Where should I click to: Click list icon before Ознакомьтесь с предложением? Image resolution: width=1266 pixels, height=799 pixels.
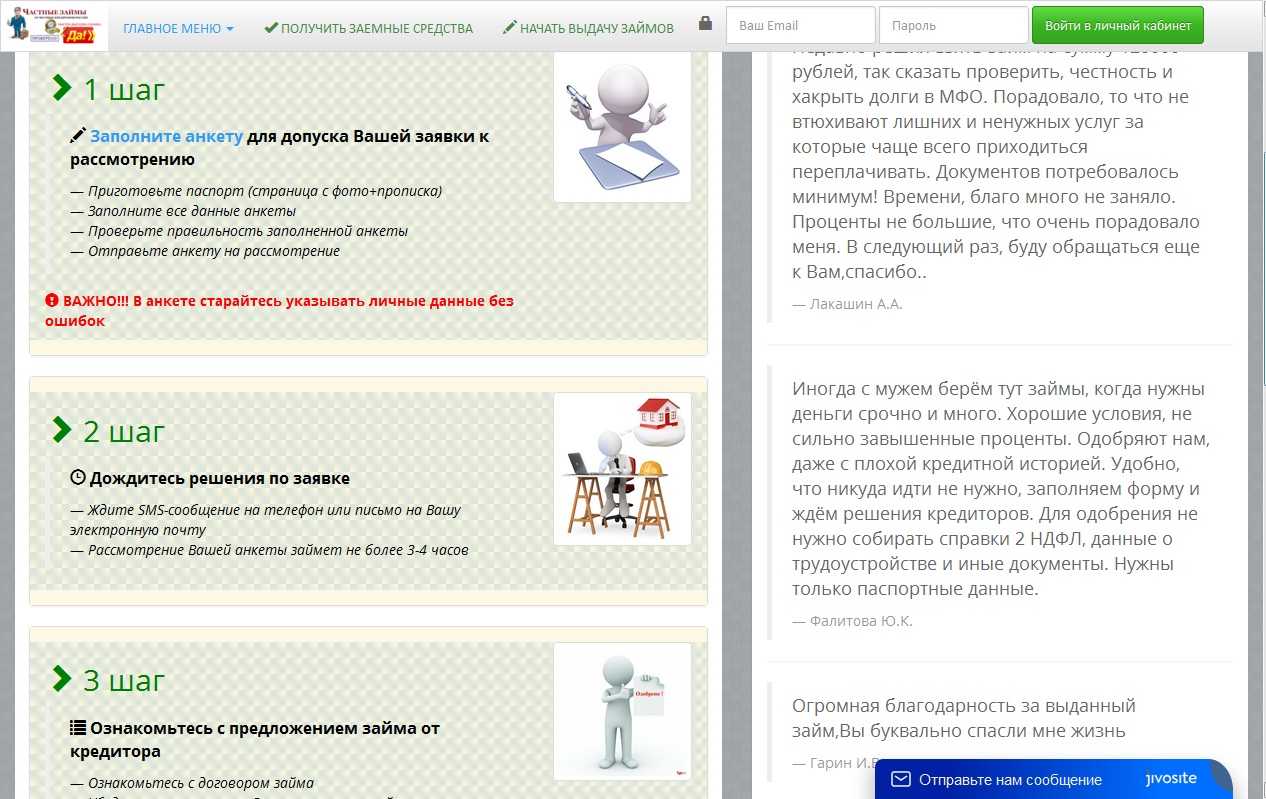pos(78,728)
